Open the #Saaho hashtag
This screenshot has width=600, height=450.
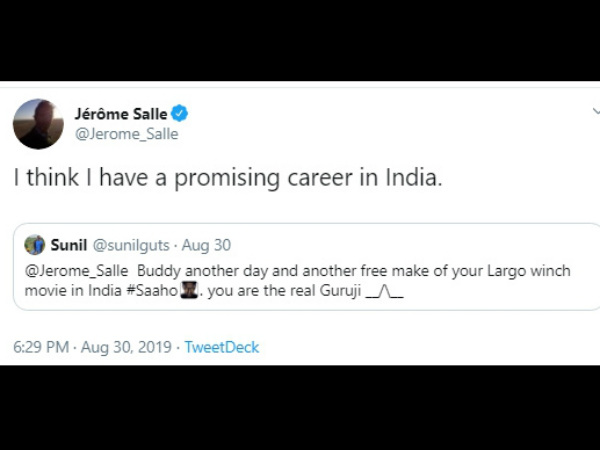152,291
